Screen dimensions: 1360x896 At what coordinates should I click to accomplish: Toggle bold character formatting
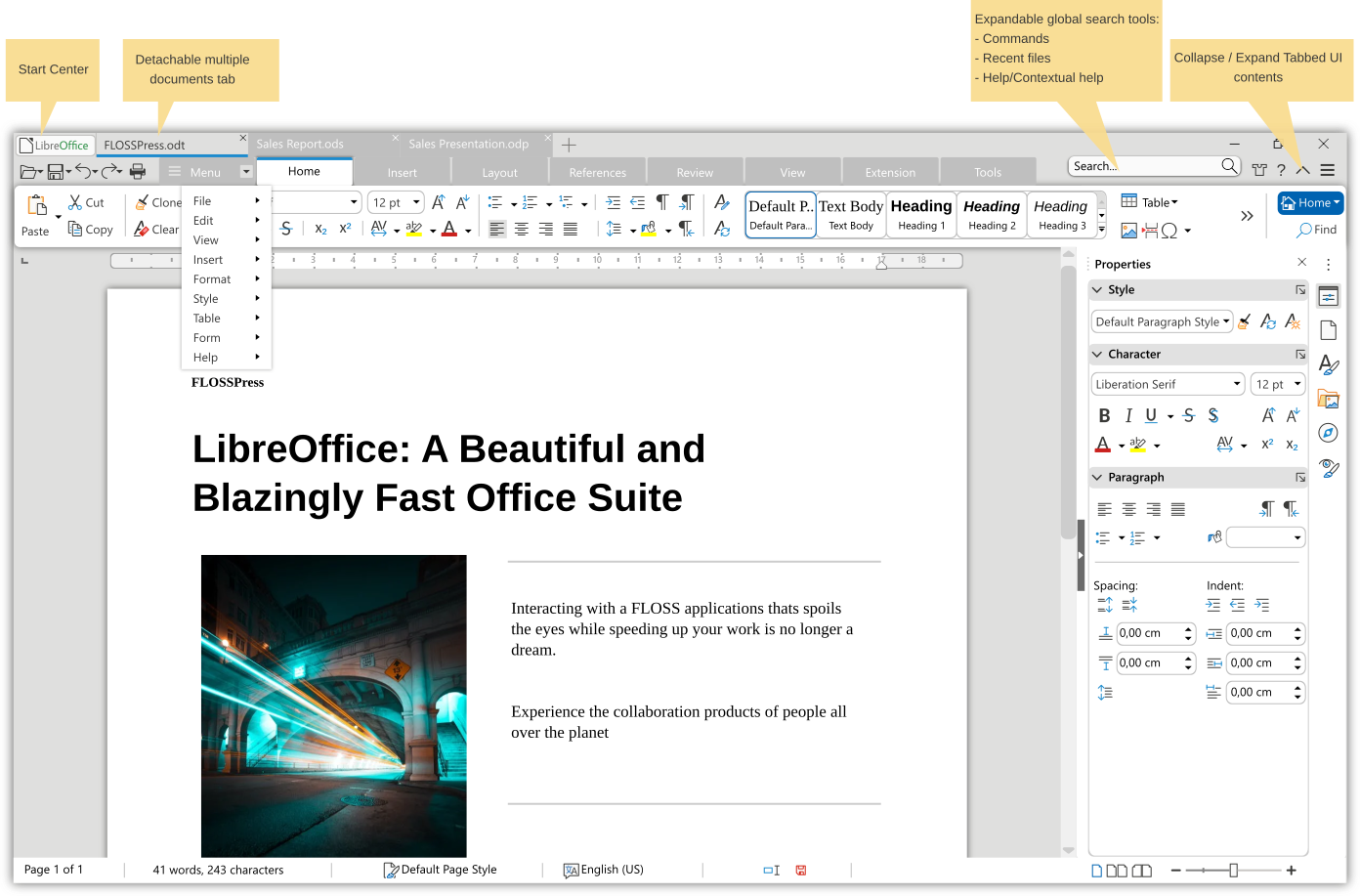click(x=1104, y=415)
